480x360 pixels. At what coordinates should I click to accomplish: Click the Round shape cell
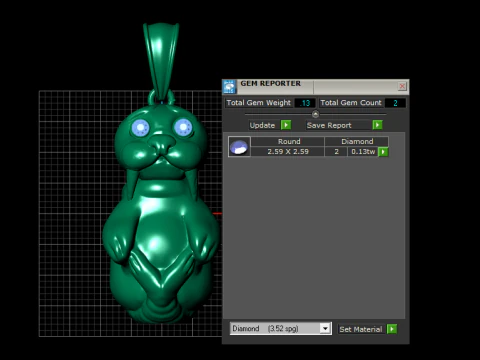tap(289, 141)
